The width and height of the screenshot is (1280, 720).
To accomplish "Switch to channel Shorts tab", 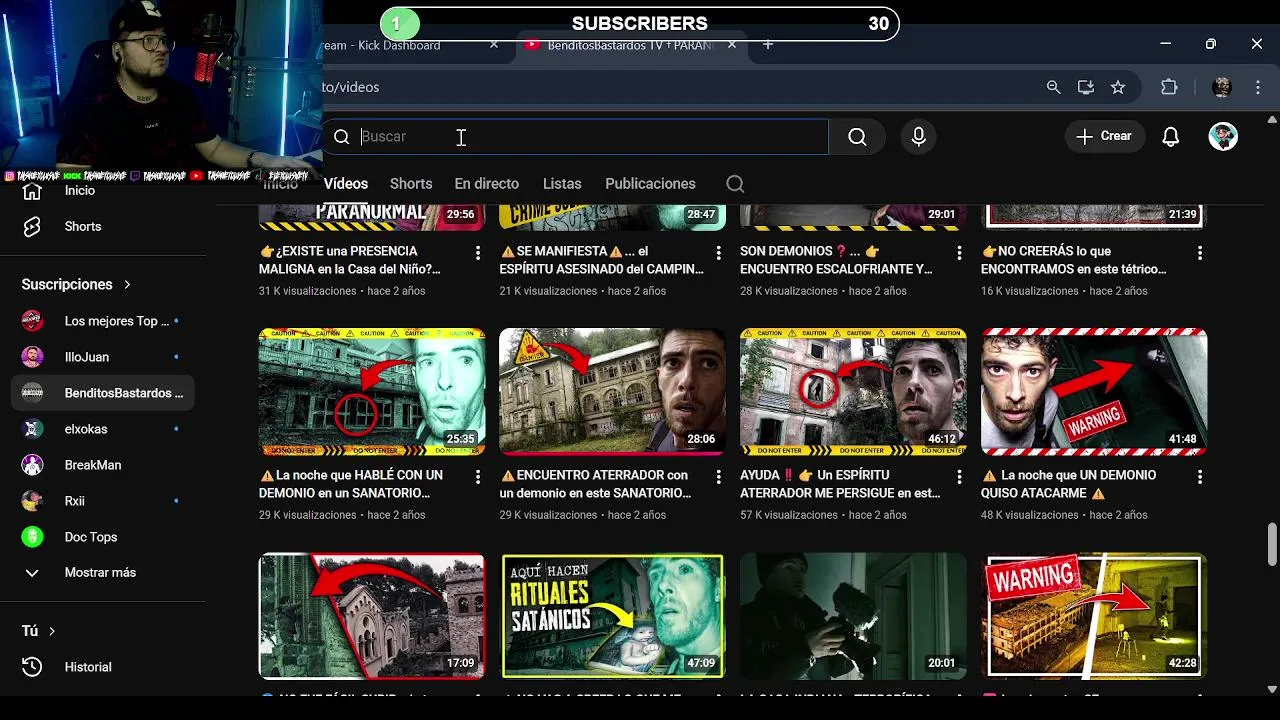I will point(411,184).
